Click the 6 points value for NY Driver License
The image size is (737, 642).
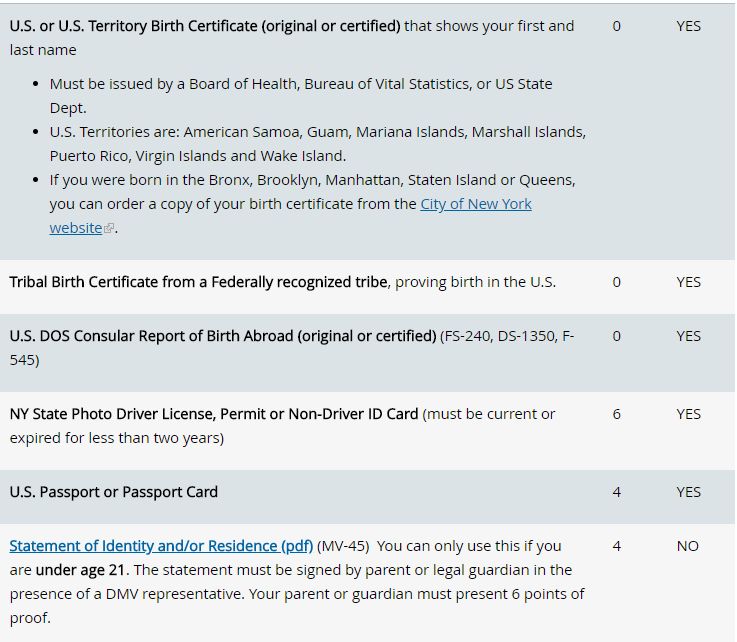pyautogui.click(x=616, y=414)
